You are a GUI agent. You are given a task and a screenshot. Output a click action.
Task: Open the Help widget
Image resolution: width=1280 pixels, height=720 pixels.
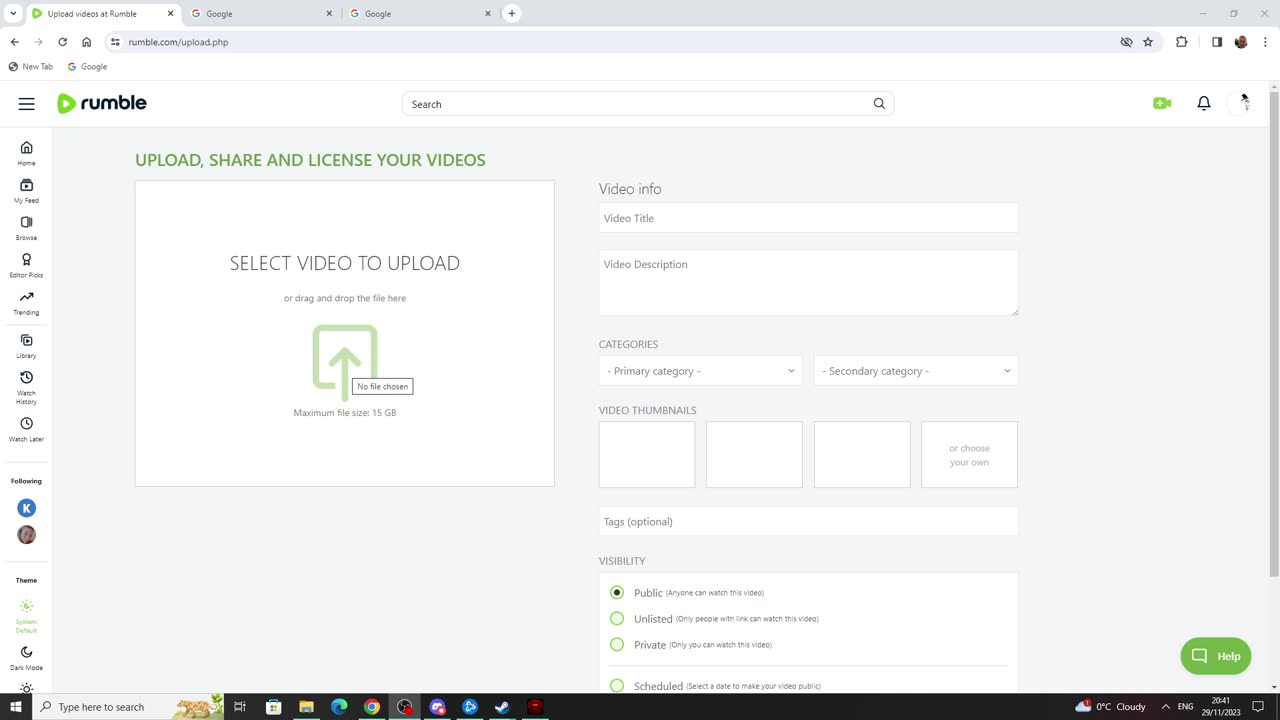[1215, 656]
